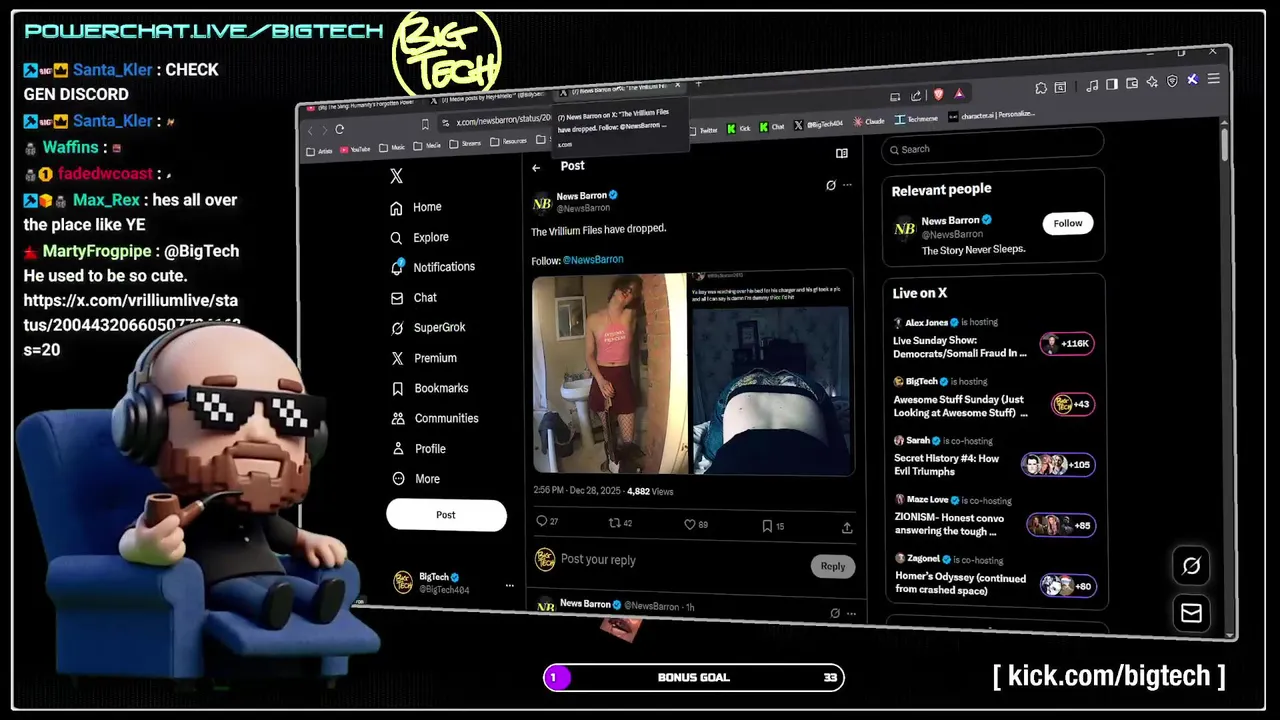Screen dimensions: 1280x720
Task: Open the Streams bookmarks folder
Action: [x=466, y=144]
